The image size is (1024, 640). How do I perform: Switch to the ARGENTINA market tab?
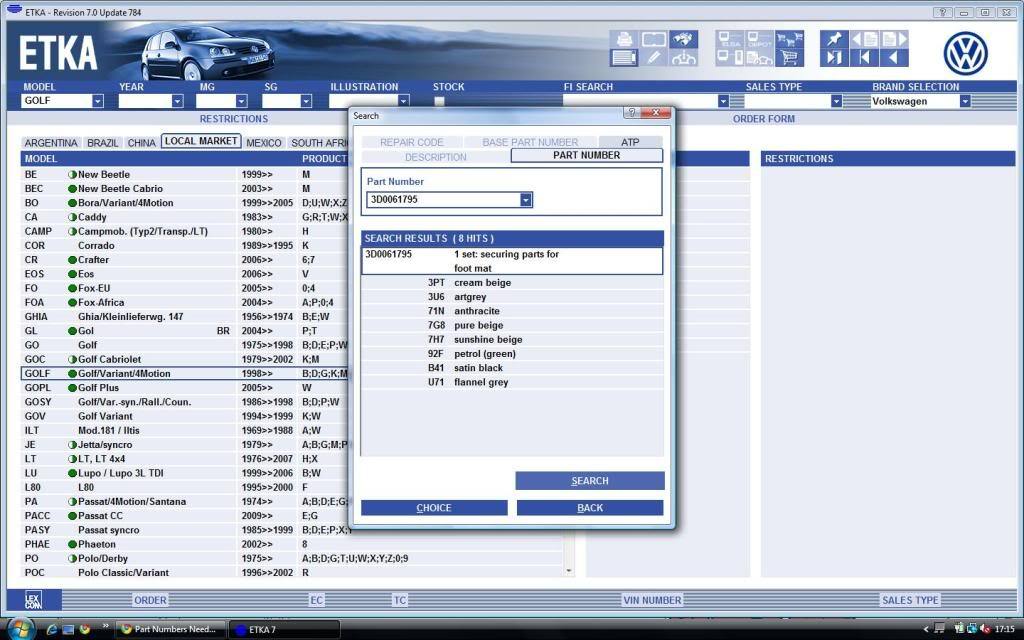(x=51, y=142)
